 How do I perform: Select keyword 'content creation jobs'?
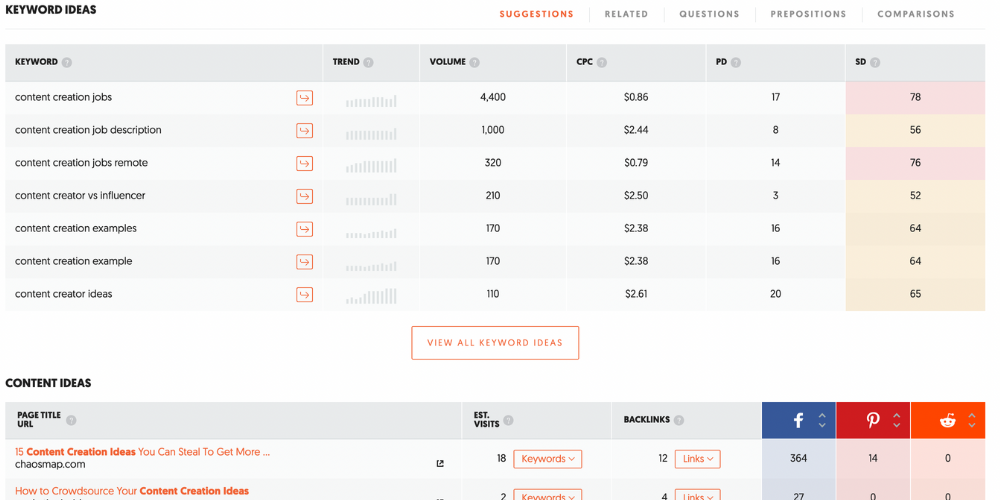[64, 98]
